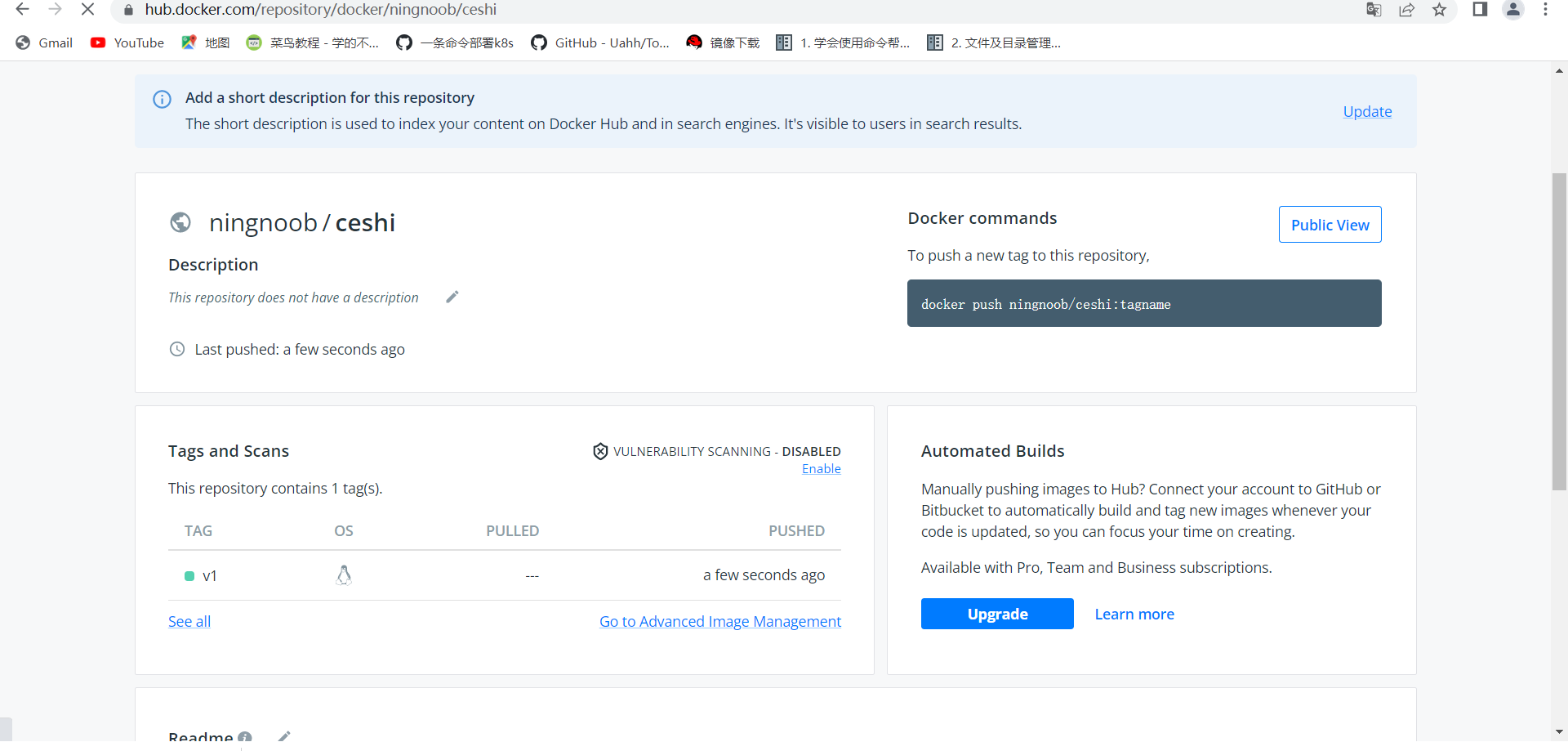Open the 1. 学会使用命令帮... bookmark
Viewport: 1568px width, 751px height.
click(843, 42)
